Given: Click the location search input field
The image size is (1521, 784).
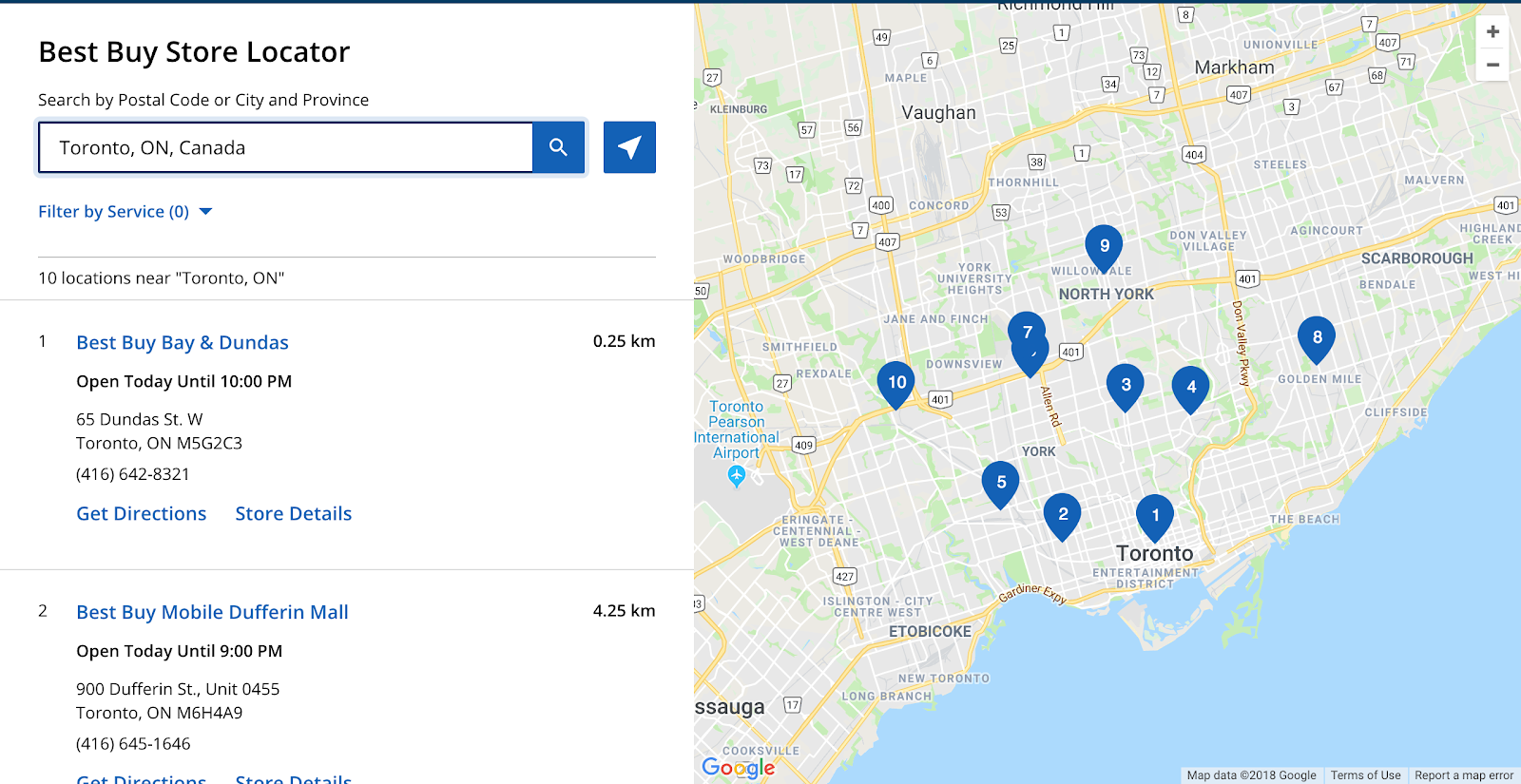Looking at the screenshot, I should [286, 147].
